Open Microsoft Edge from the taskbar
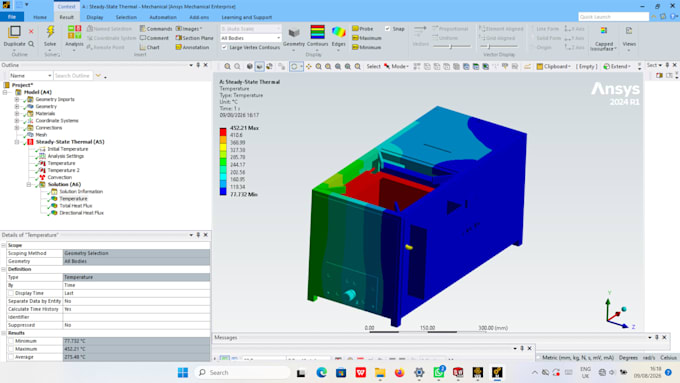680x383 pixels. 321,373
